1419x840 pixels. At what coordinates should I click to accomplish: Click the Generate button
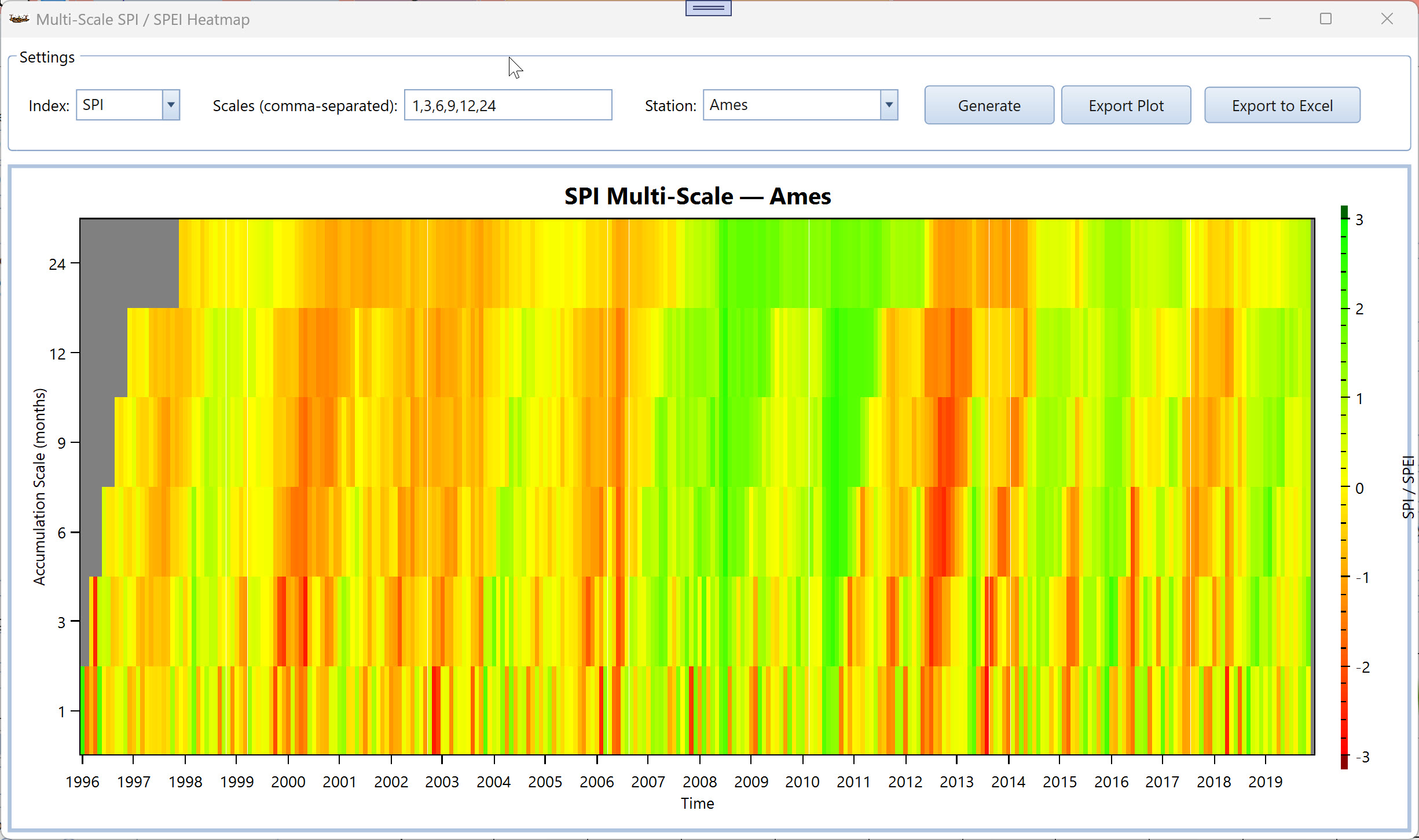coord(989,105)
